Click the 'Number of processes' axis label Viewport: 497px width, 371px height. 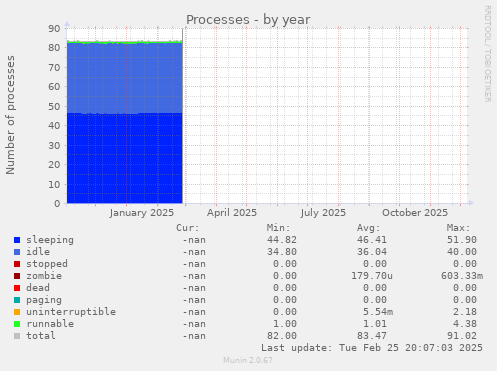[10, 115]
